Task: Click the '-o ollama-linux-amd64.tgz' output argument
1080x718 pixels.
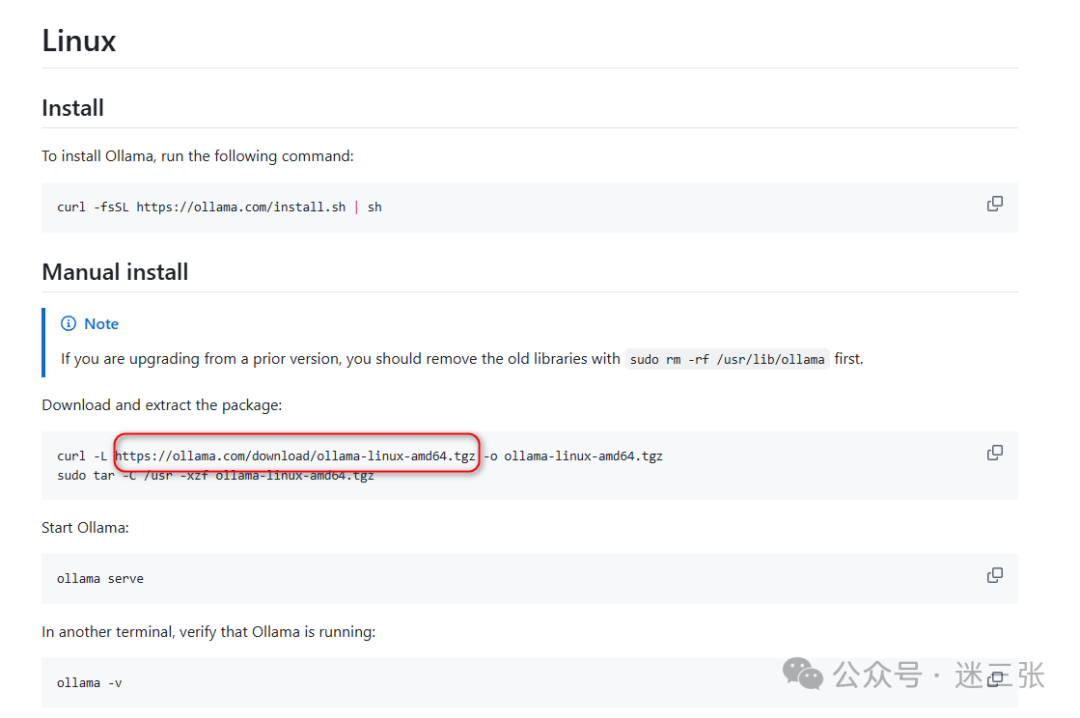Action: tap(573, 455)
